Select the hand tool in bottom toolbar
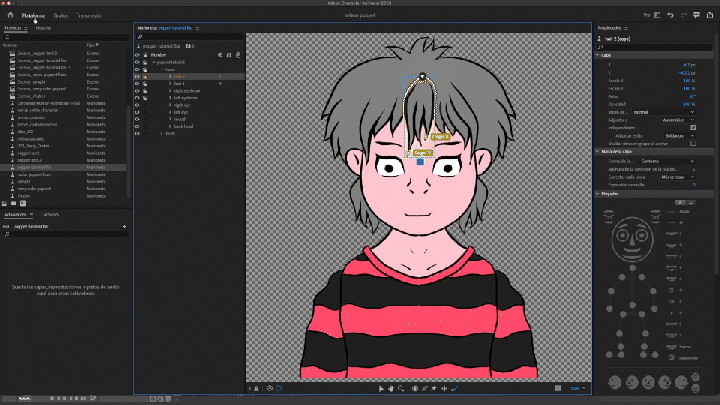Image resolution: width=720 pixels, height=405 pixels. click(392, 388)
